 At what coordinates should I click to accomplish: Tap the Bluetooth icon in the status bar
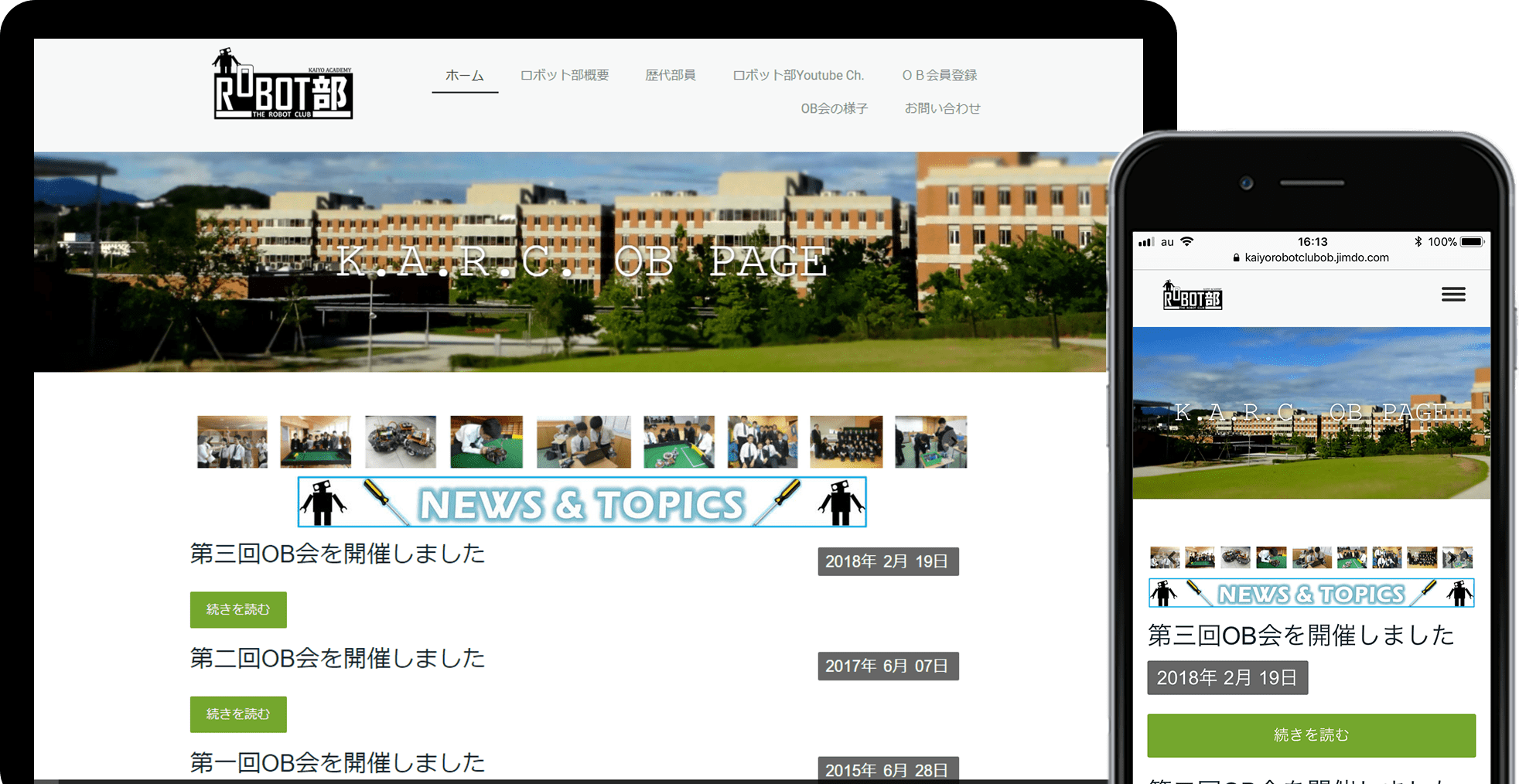tap(1418, 241)
